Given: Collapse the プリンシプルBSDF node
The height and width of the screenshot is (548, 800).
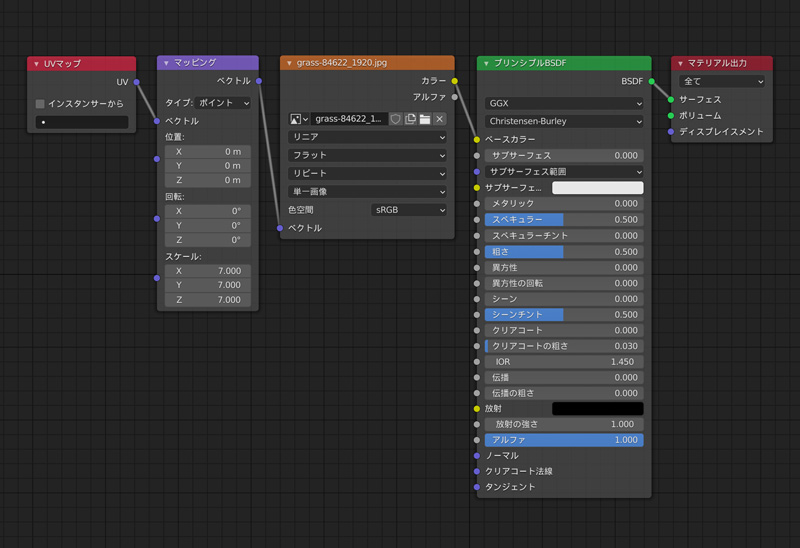Looking at the screenshot, I should (x=487, y=64).
